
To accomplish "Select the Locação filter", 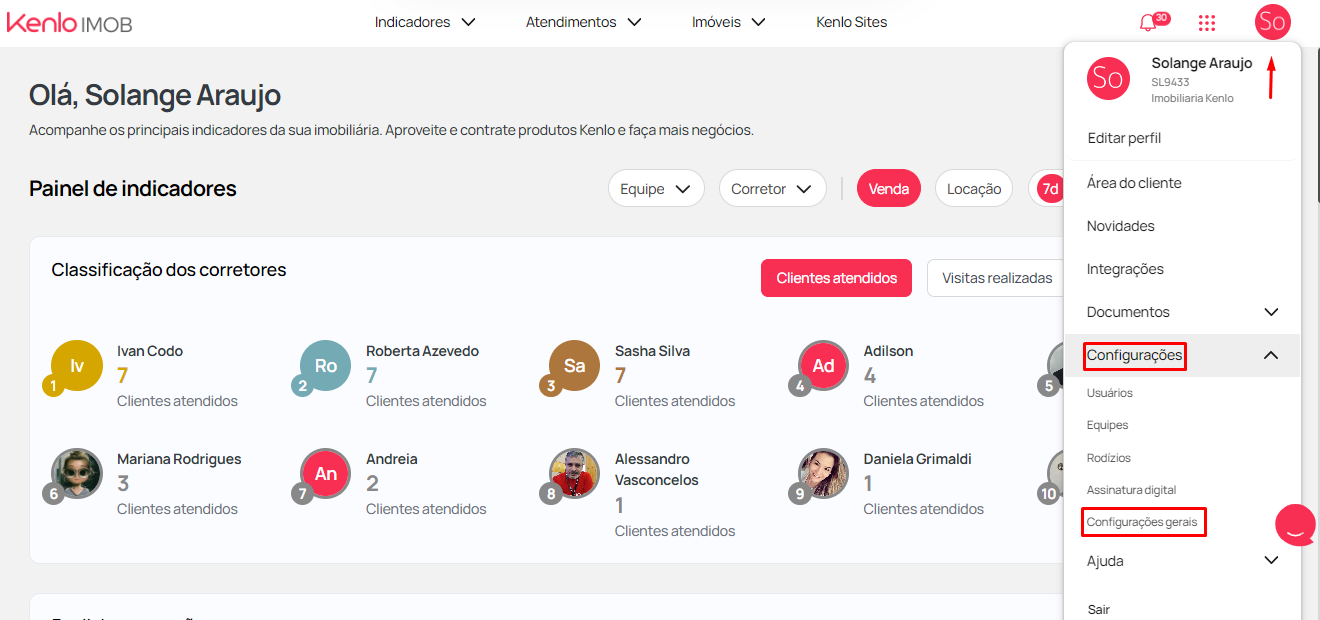I will [974, 189].
